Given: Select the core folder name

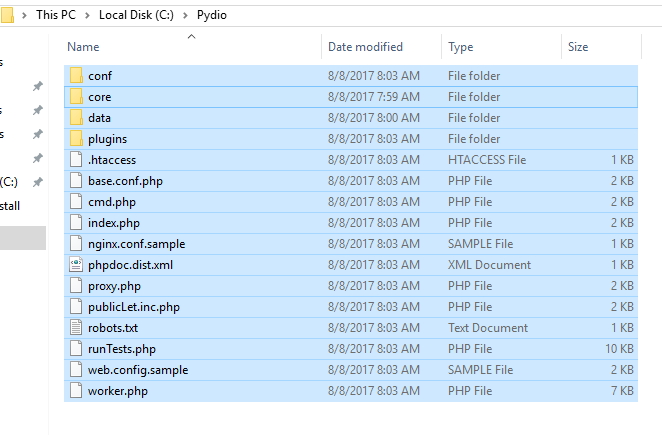Looking at the screenshot, I should (100, 97).
